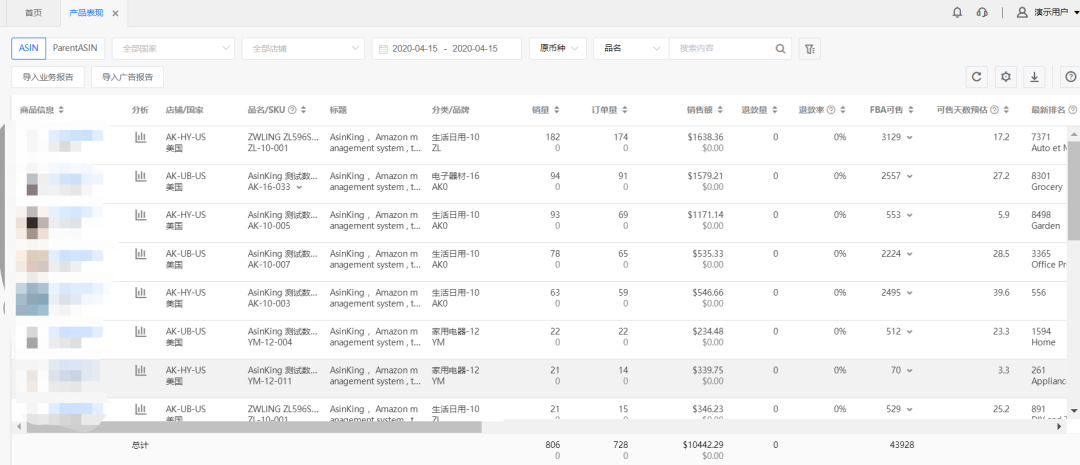Click the SKU text AK-10-005

coord(269,225)
